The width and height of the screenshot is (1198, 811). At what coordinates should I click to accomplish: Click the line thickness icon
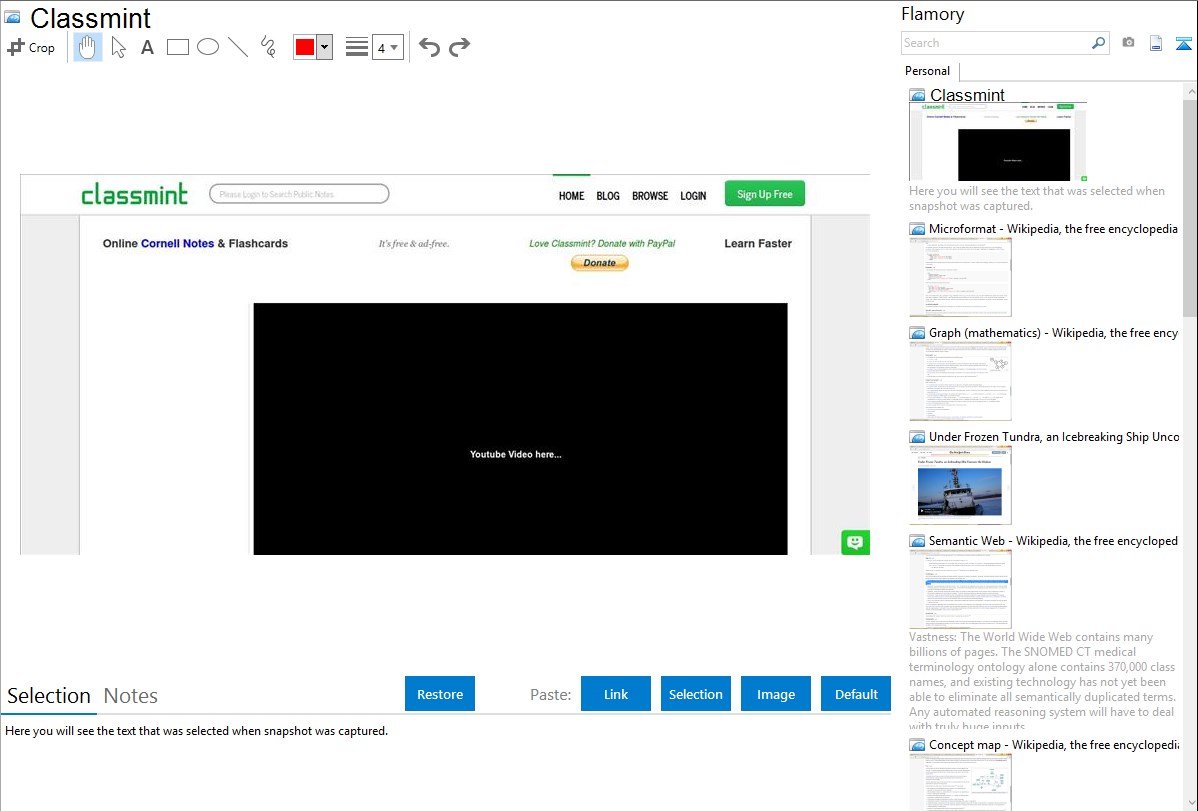pyautogui.click(x=357, y=47)
